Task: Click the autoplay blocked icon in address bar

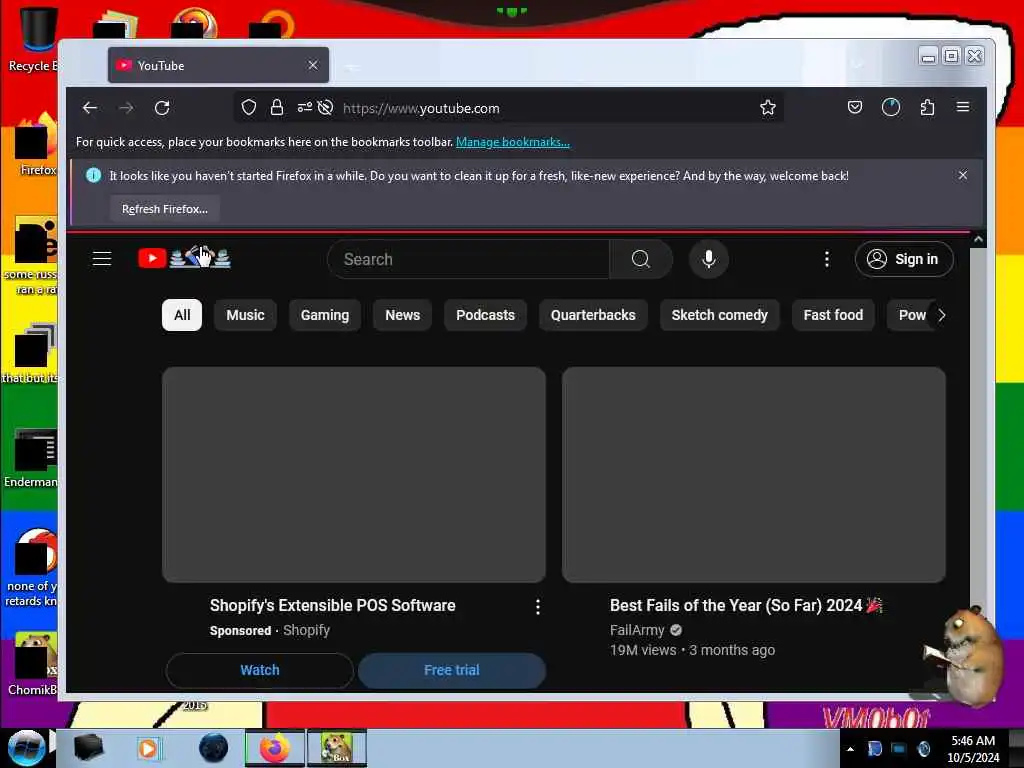Action: point(325,108)
